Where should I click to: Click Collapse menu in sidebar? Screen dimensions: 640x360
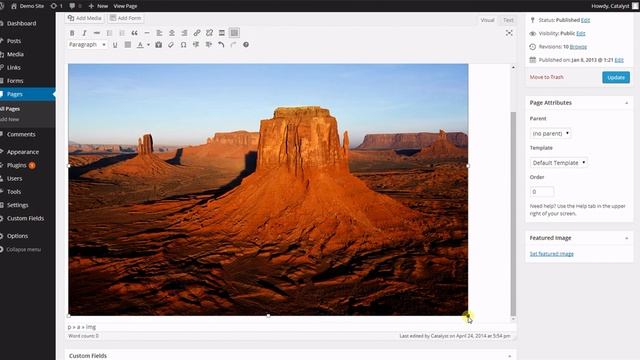coord(23,249)
